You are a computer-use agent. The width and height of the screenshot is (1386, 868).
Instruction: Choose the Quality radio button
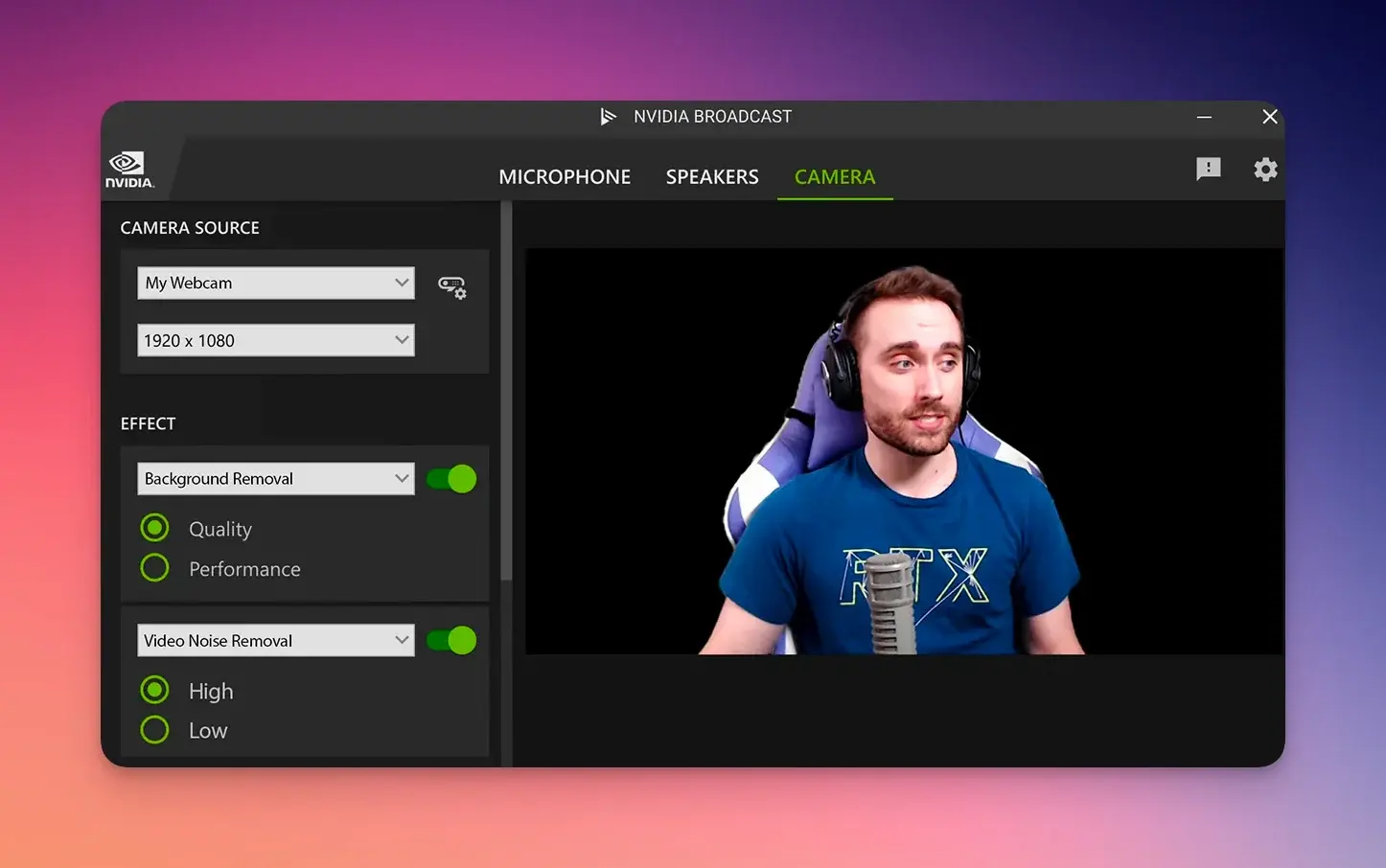pos(154,528)
